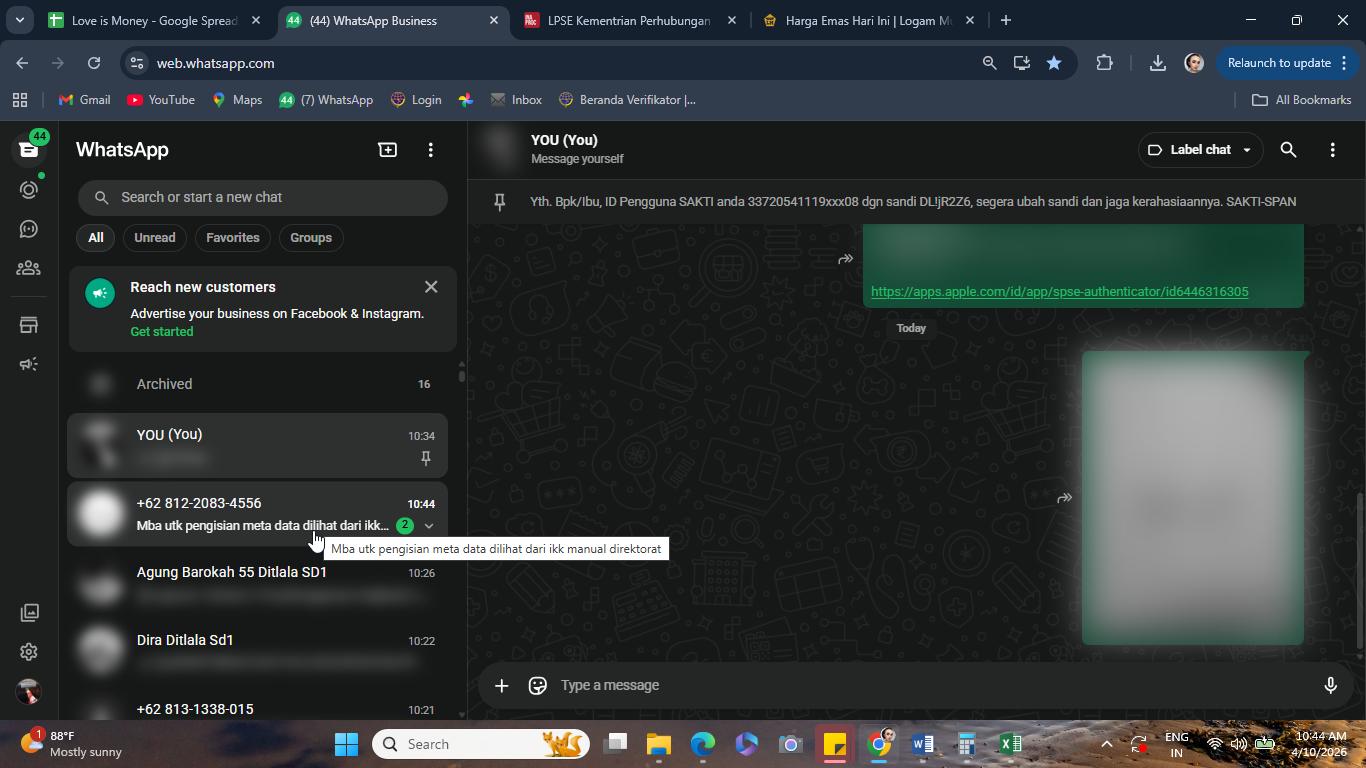Viewport: 1366px width, 768px height.
Task: Open the +62 812-2083-4556 chat
Action: 258,514
